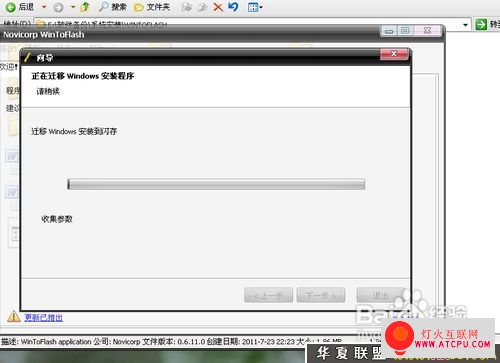500x363 pixels.
Task: Toggle the Folders pane button
Action: tap(152, 7)
